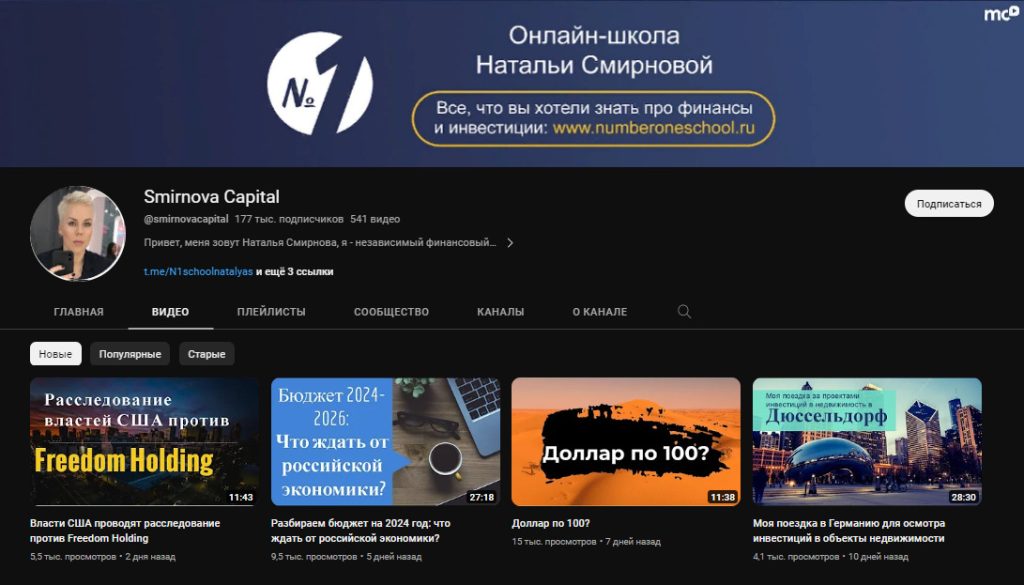Select the 'Старые' sort filter chip

[x=206, y=354]
